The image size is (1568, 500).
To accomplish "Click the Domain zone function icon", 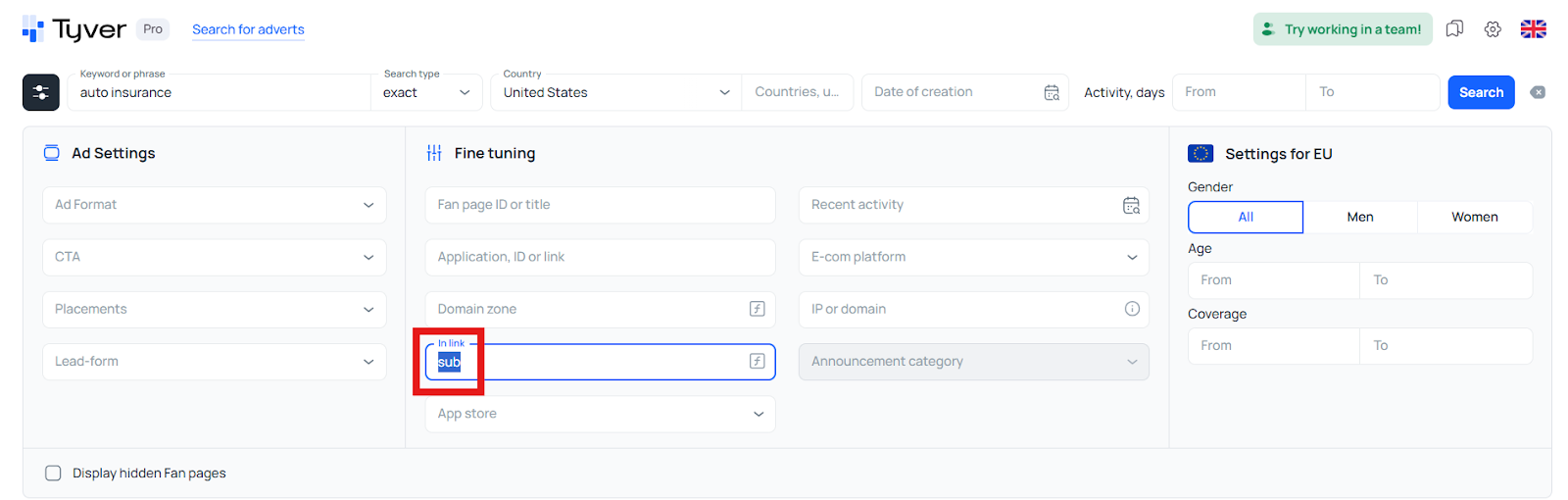I will 758,309.
